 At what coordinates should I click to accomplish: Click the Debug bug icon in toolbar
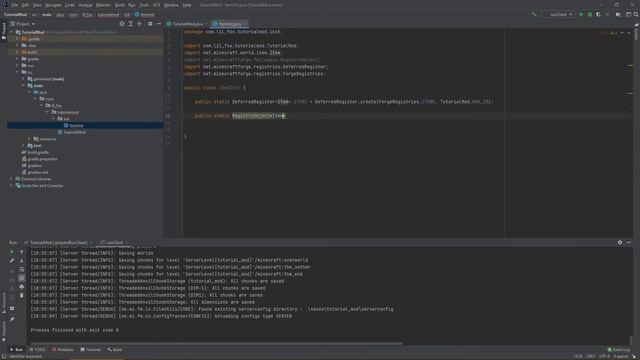(590, 14)
